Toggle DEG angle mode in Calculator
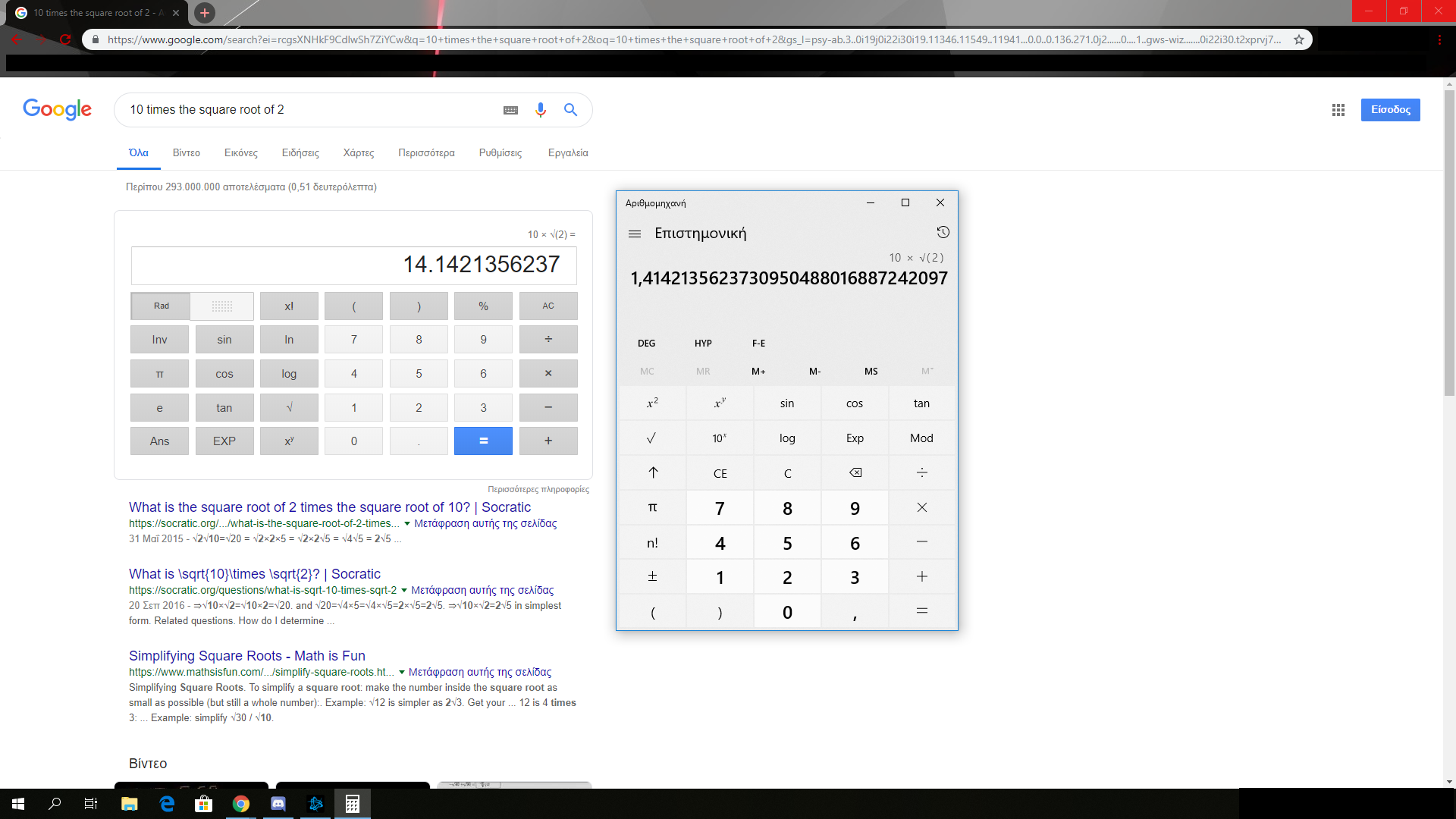 (x=646, y=343)
